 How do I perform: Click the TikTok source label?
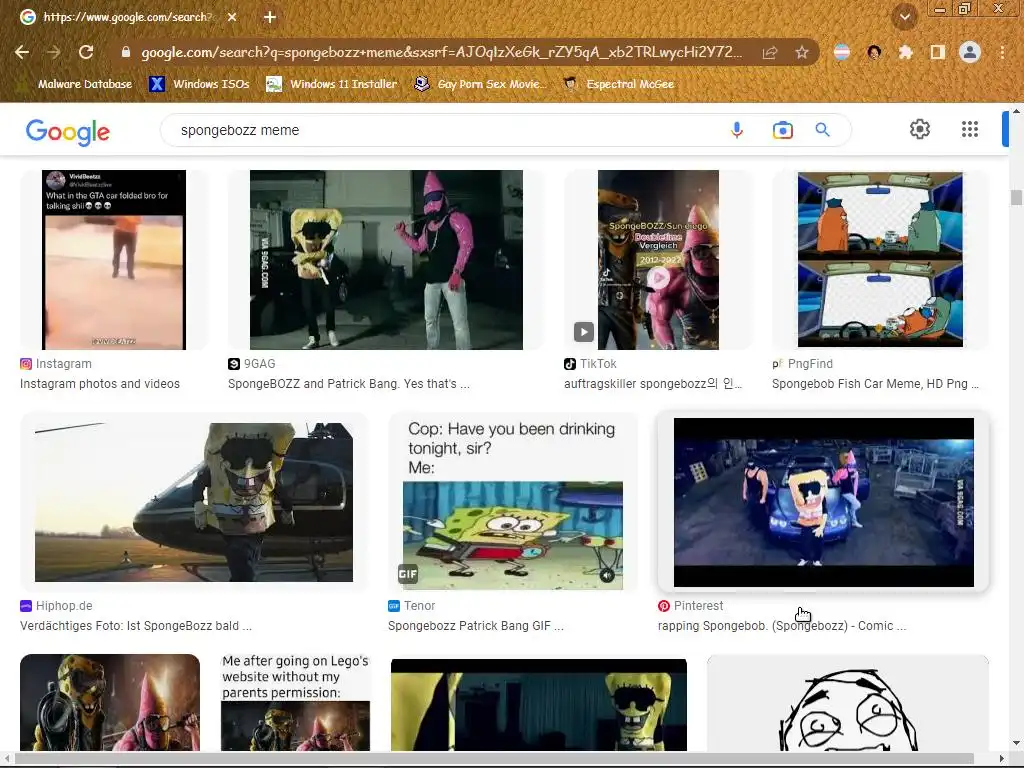[590, 364]
